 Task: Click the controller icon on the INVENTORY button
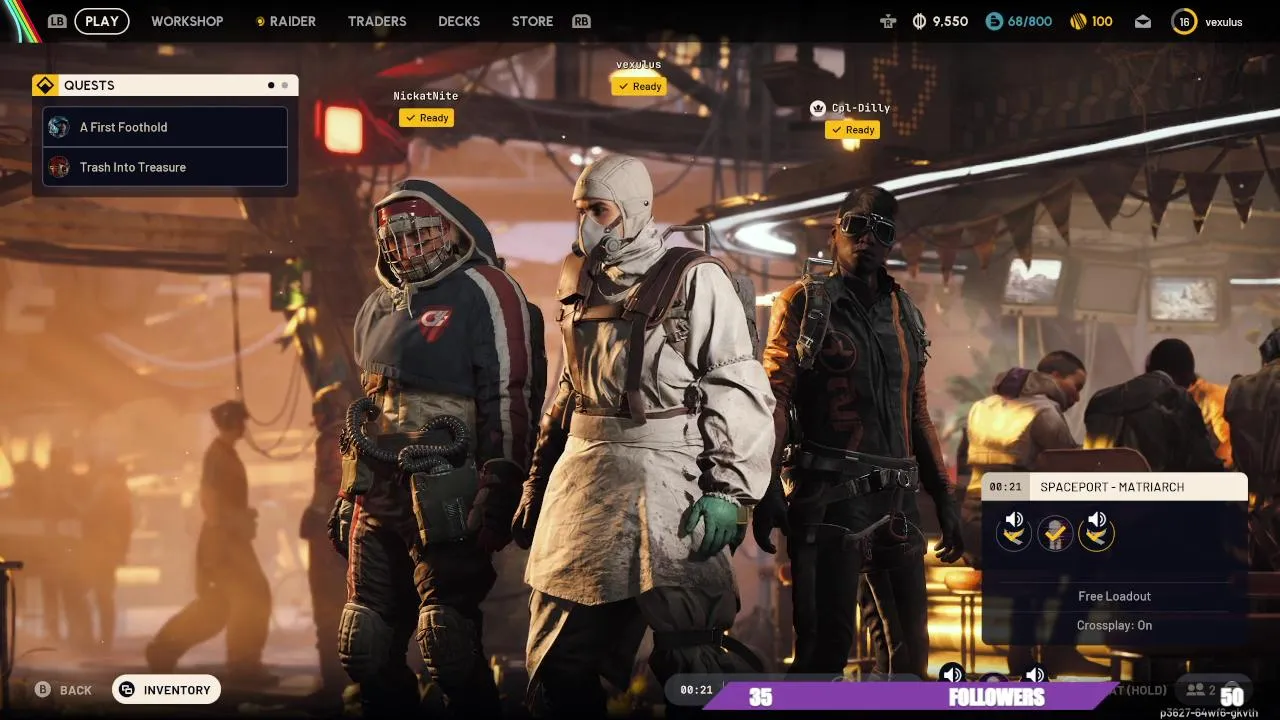coord(126,690)
